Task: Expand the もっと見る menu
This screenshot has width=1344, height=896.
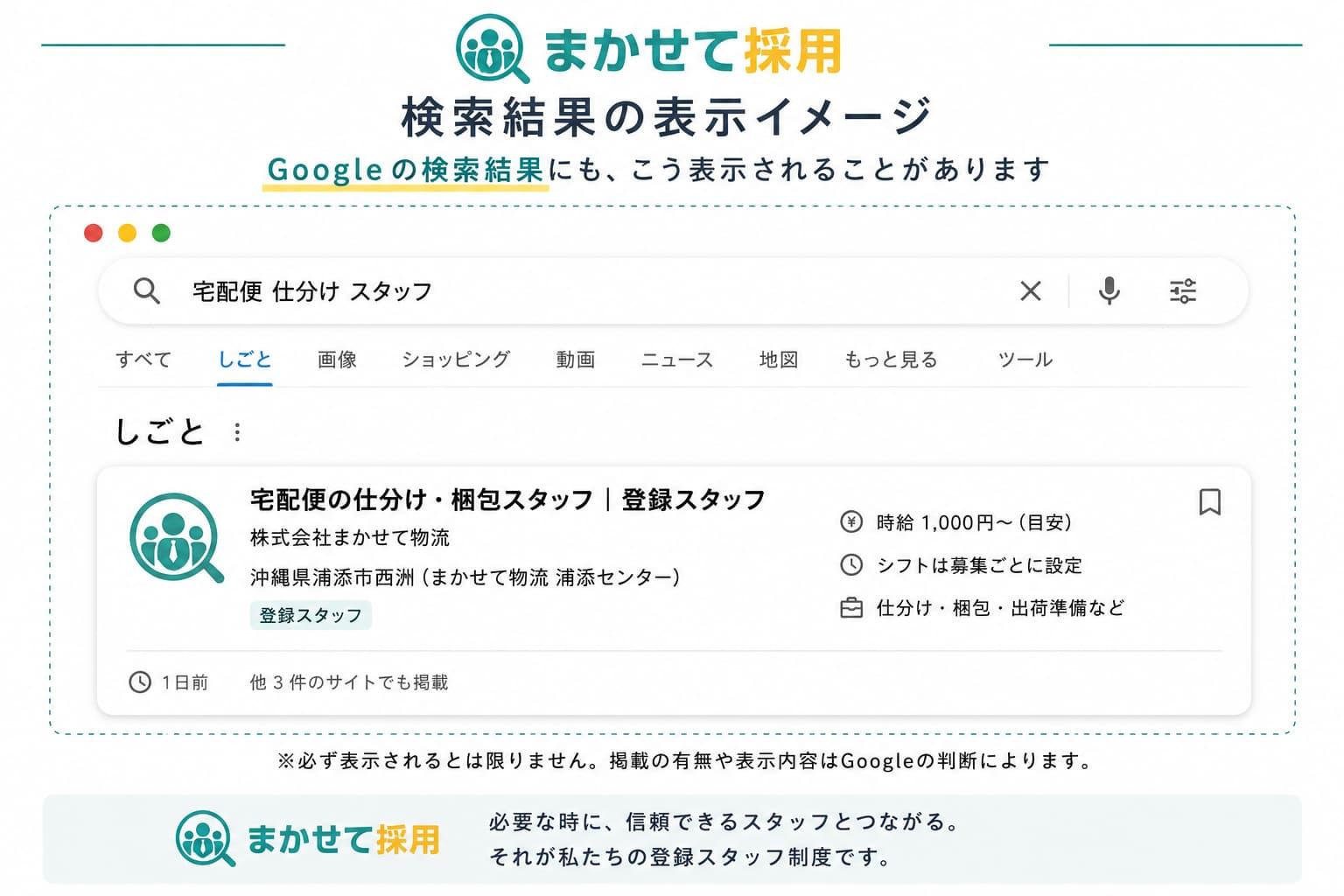Action: (x=891, y=360)
